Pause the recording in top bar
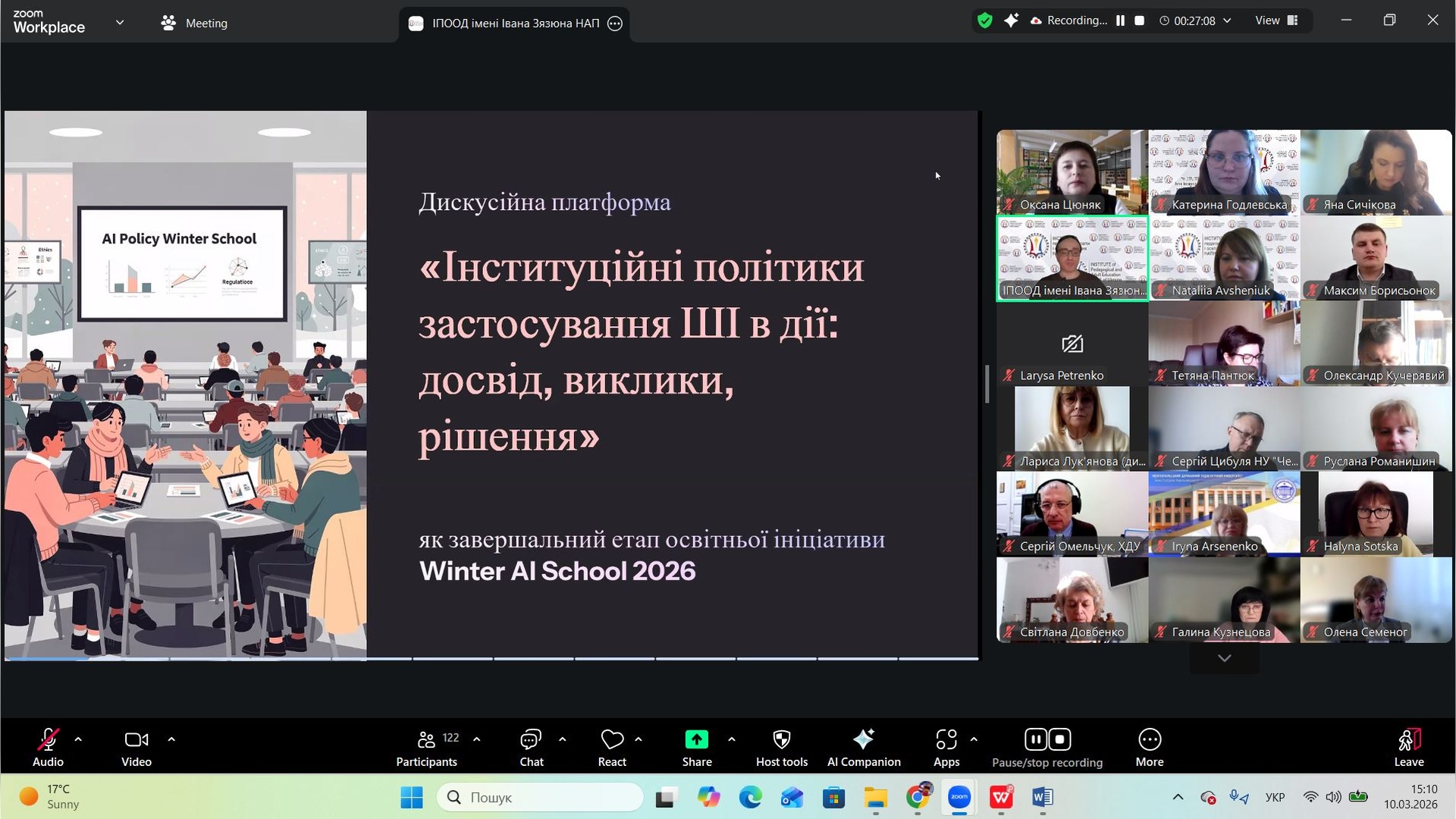The width and height of the screenshot is (1456, 819). pos(1120,20)
